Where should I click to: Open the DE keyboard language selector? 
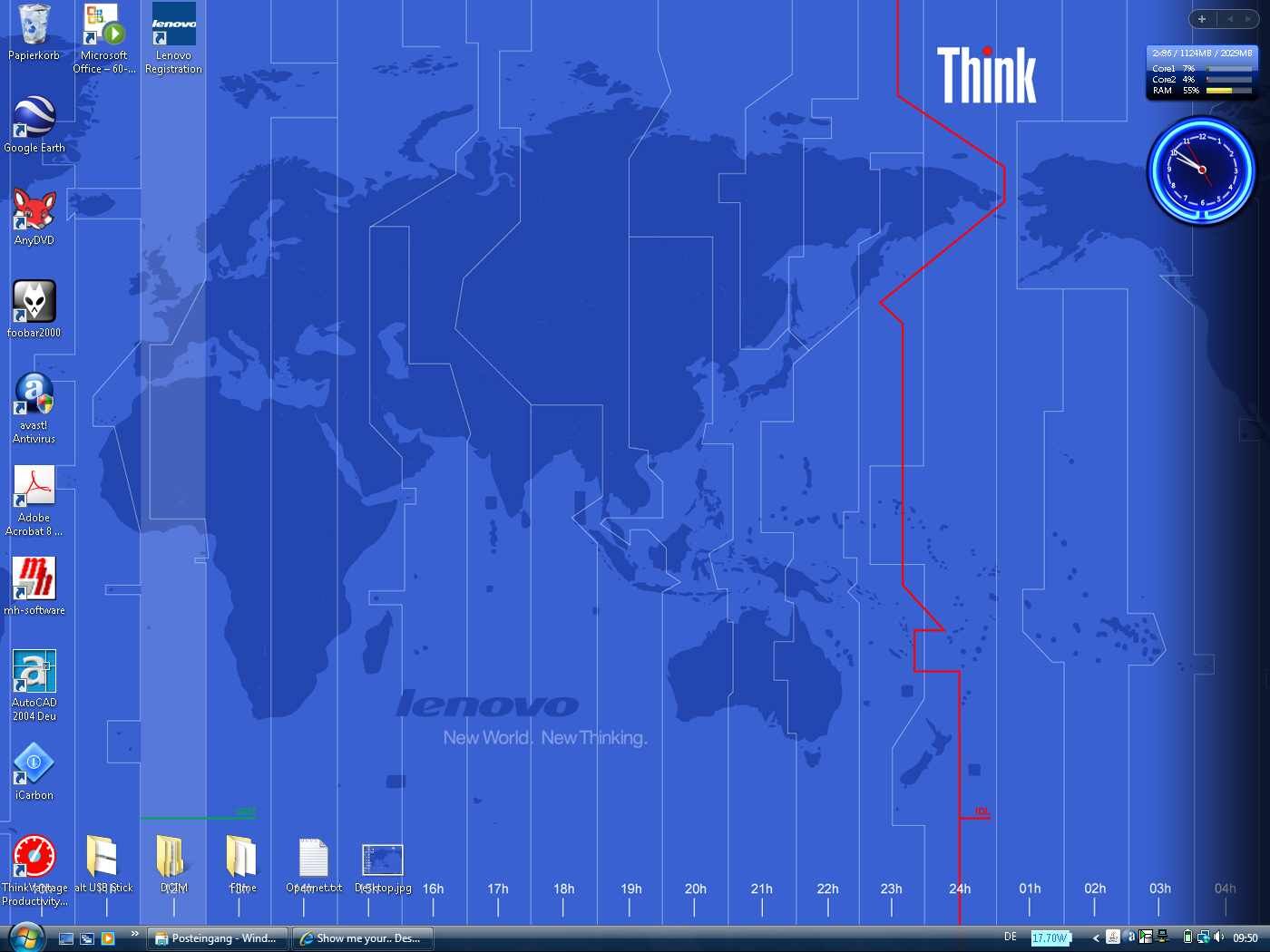[1011, 937]
